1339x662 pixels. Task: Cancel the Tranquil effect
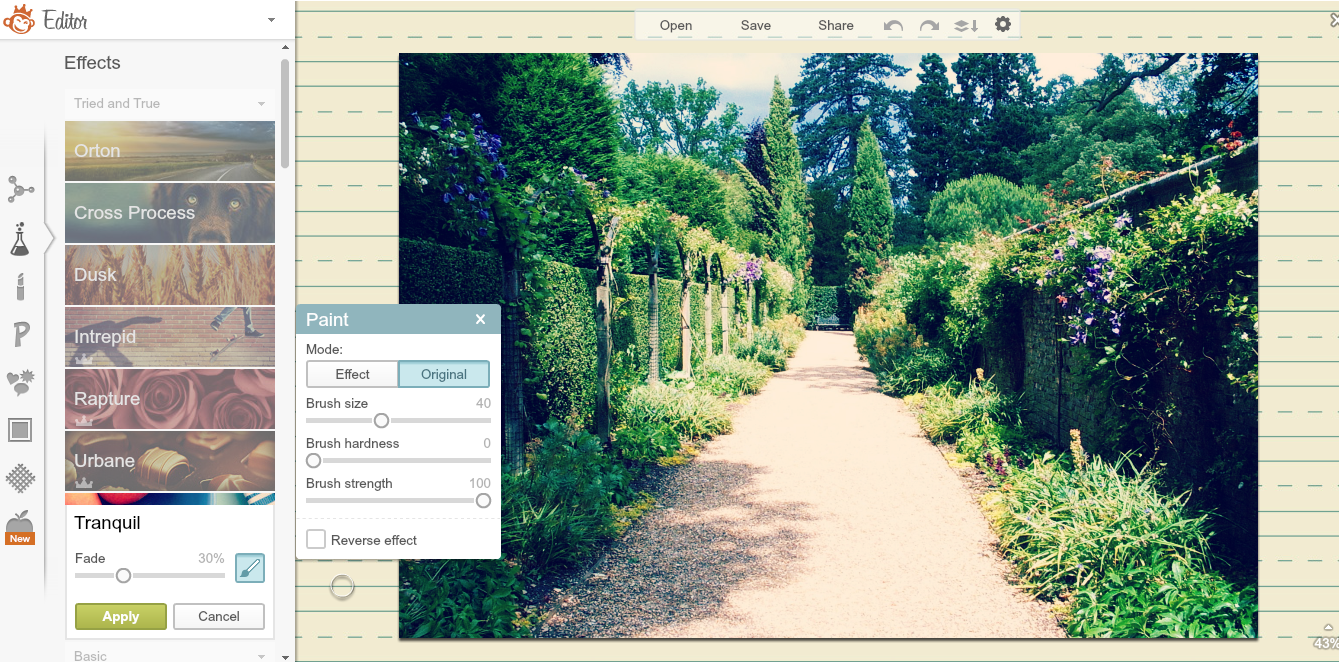[218, 616]
